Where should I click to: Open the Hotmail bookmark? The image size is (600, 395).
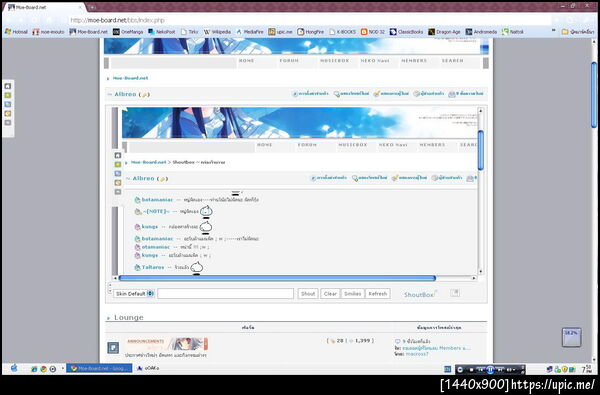pyautogui.click(x=16, y=32)
